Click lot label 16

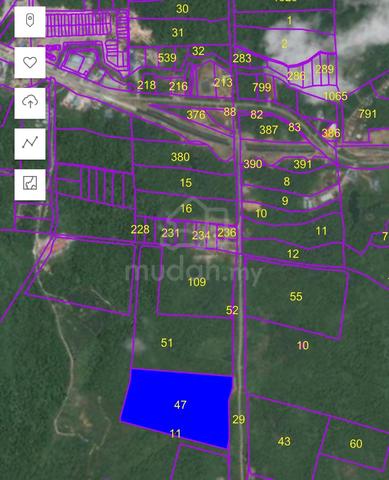[x=186, y=209]
